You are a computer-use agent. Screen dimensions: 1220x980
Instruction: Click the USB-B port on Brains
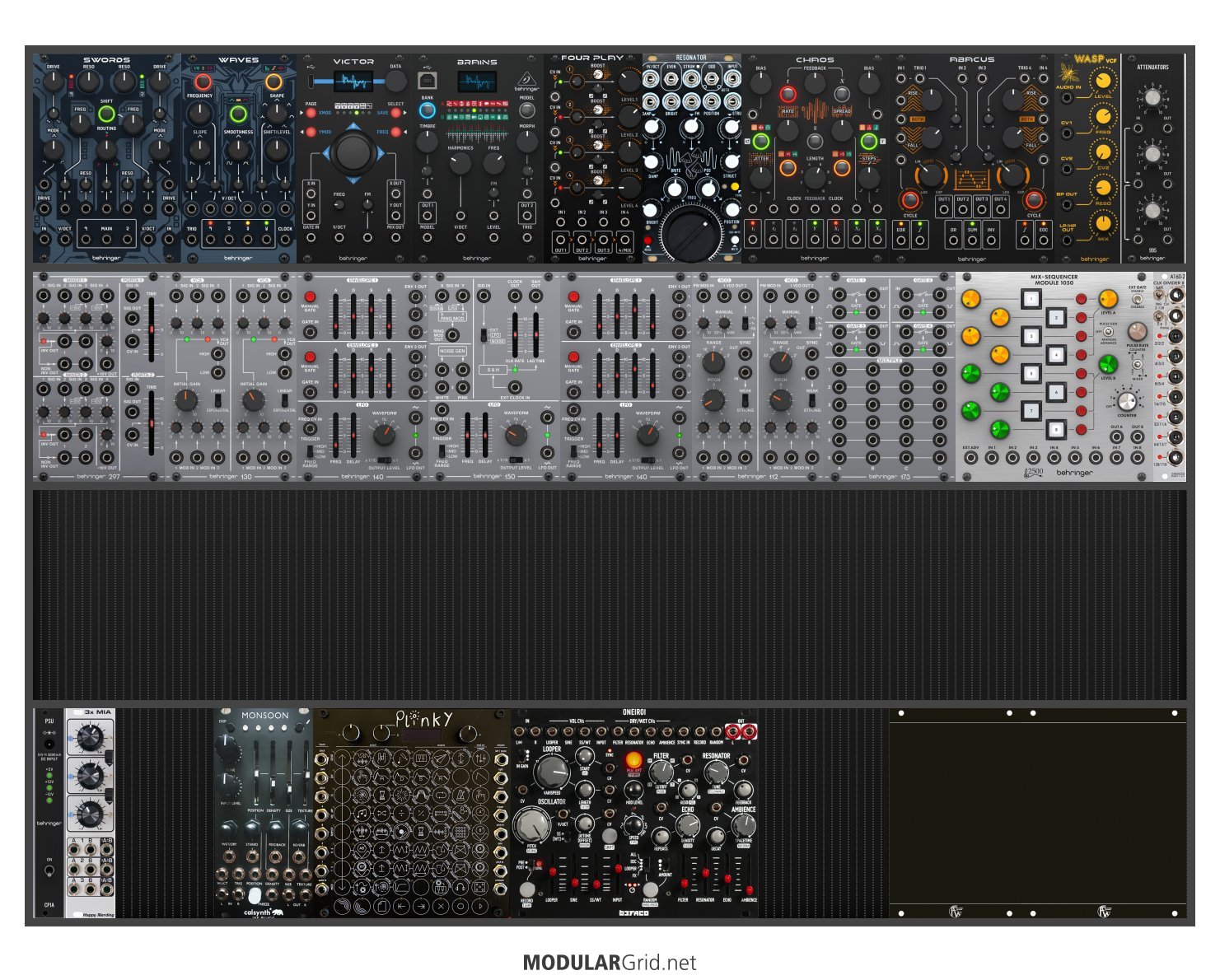point(428,81)
